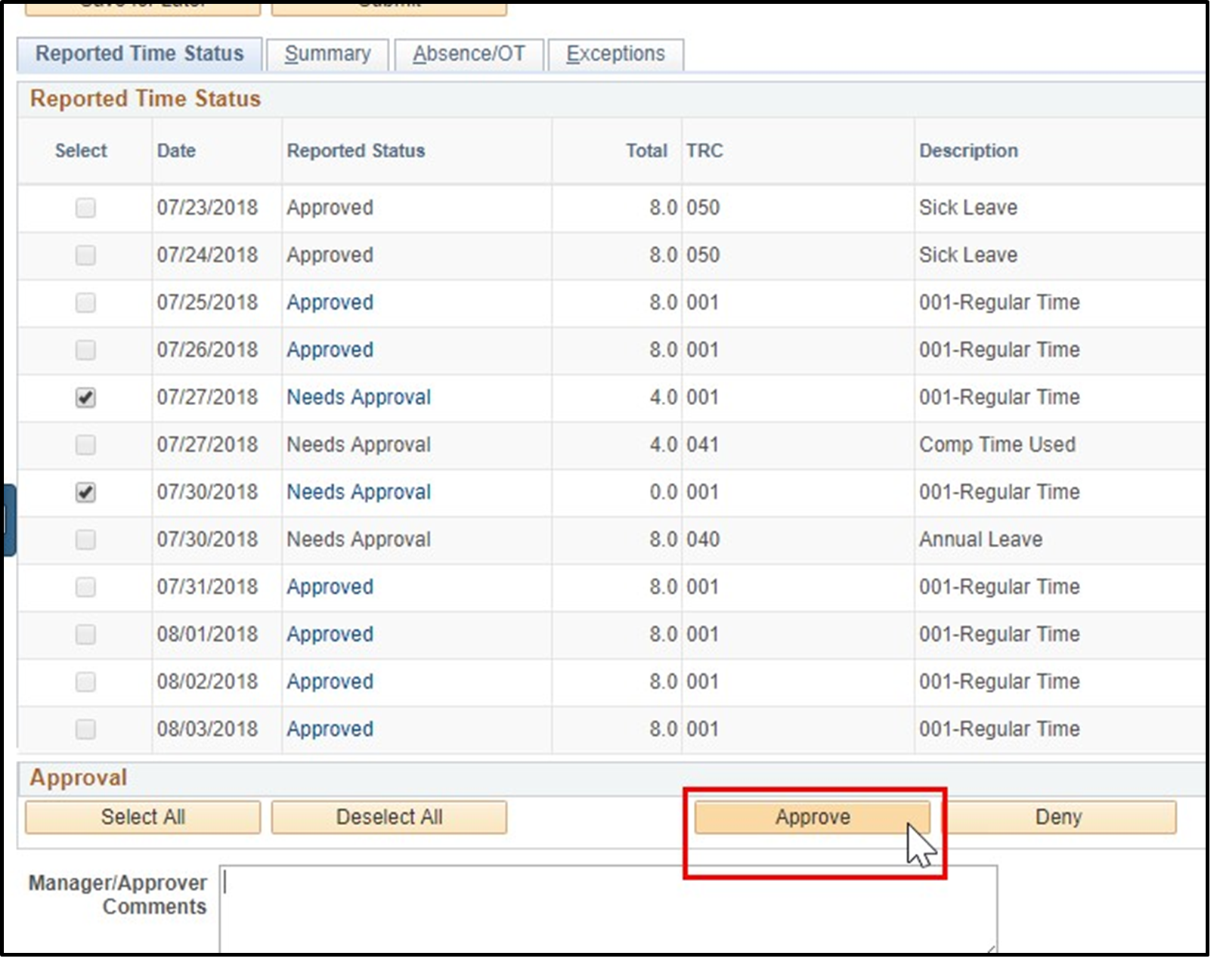Open the Absence/OT tab

click(469, 54)
